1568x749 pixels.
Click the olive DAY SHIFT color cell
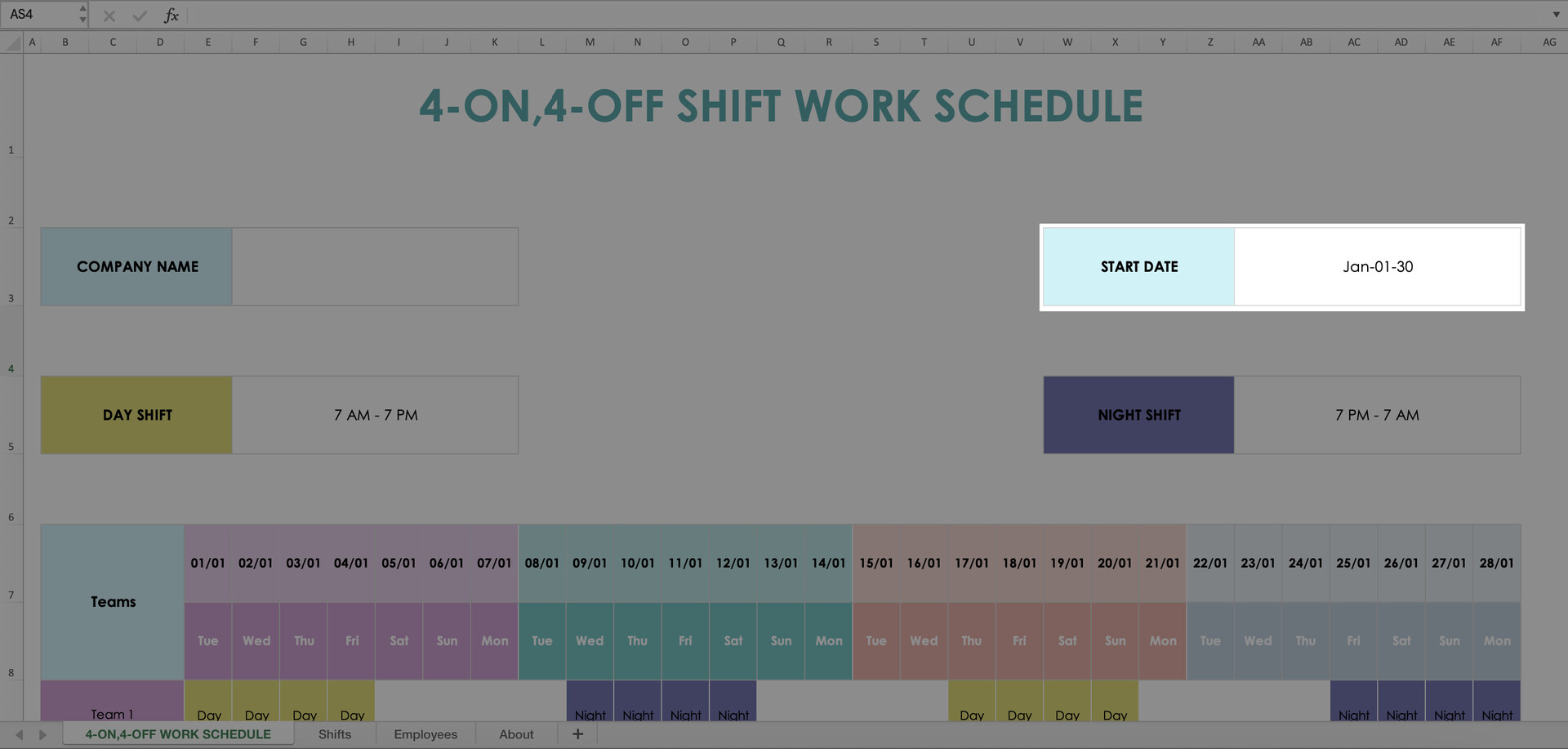136,415
